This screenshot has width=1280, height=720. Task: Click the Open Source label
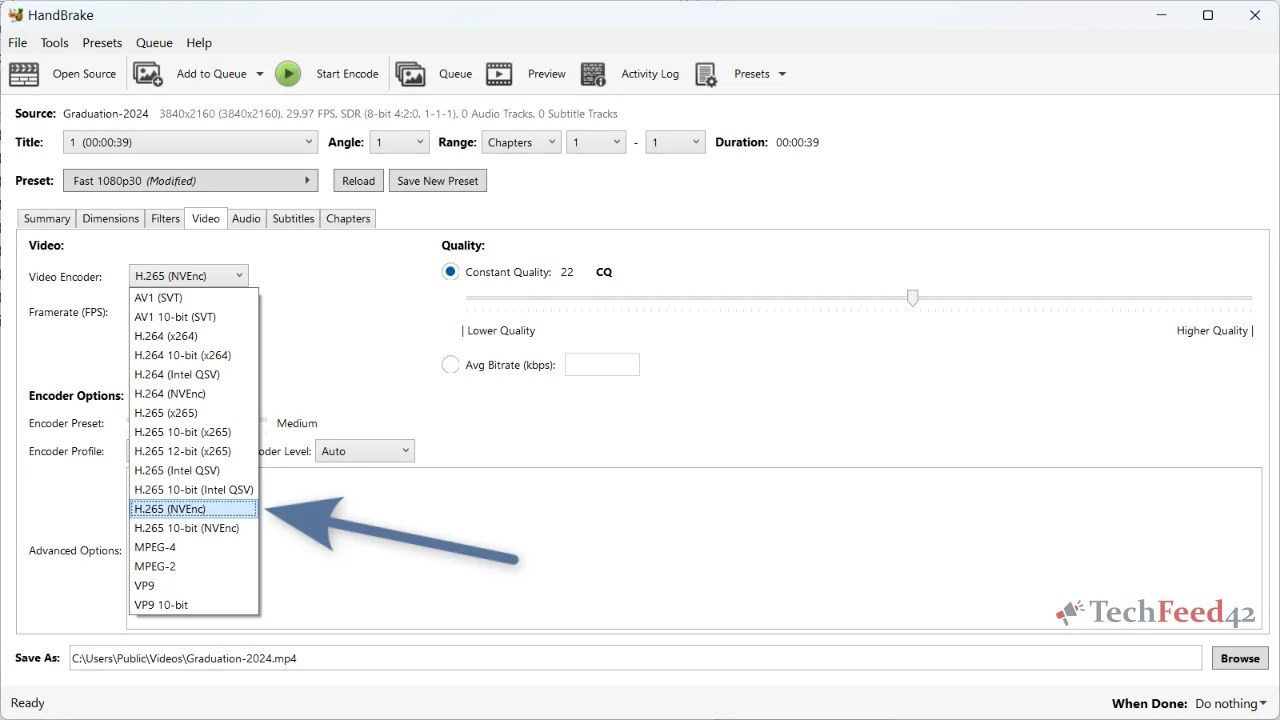tap(84, 74)
